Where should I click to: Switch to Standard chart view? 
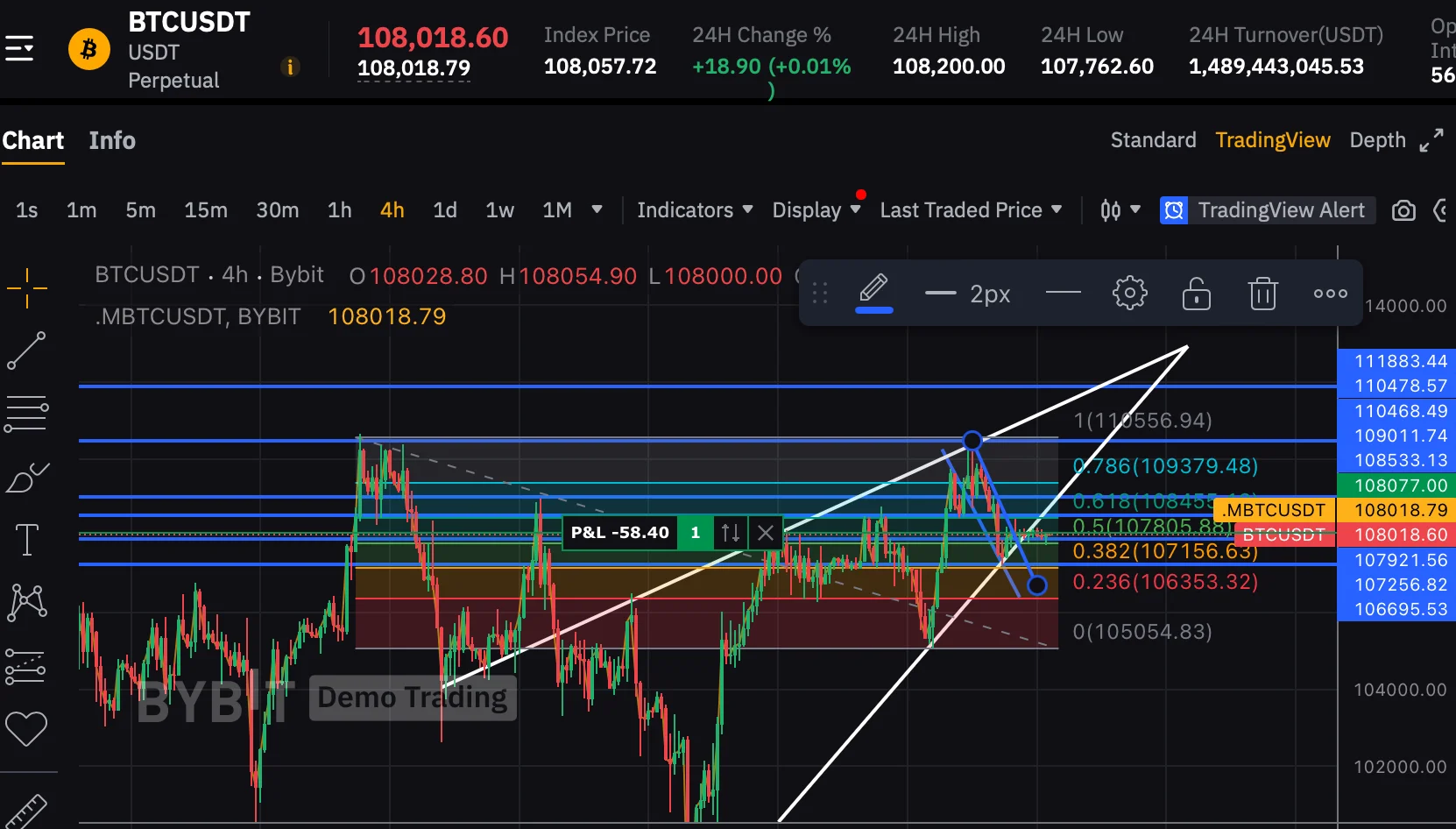[x=1153, y=140]
